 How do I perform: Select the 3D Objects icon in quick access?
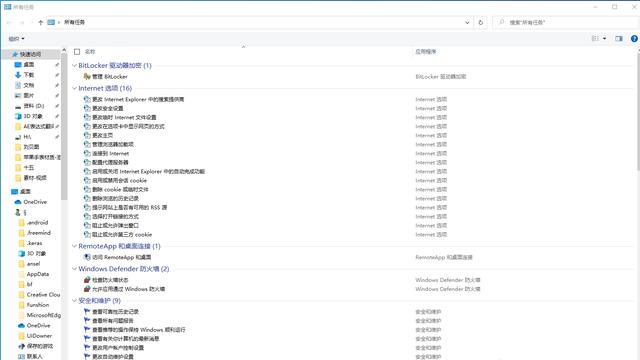pyautogui.click(x=18, y=116)
